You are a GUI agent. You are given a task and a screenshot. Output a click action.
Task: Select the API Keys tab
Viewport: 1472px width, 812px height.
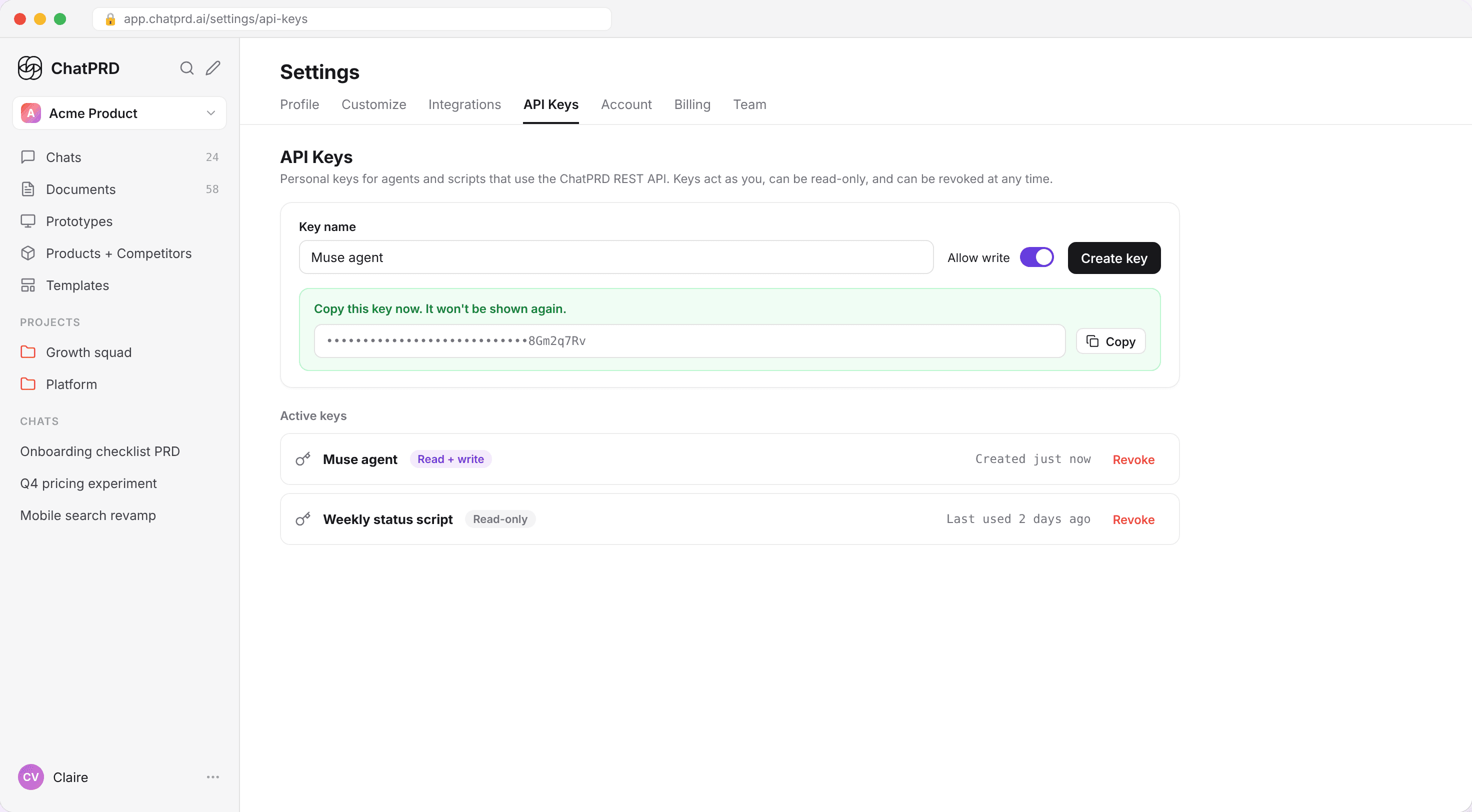551,104
